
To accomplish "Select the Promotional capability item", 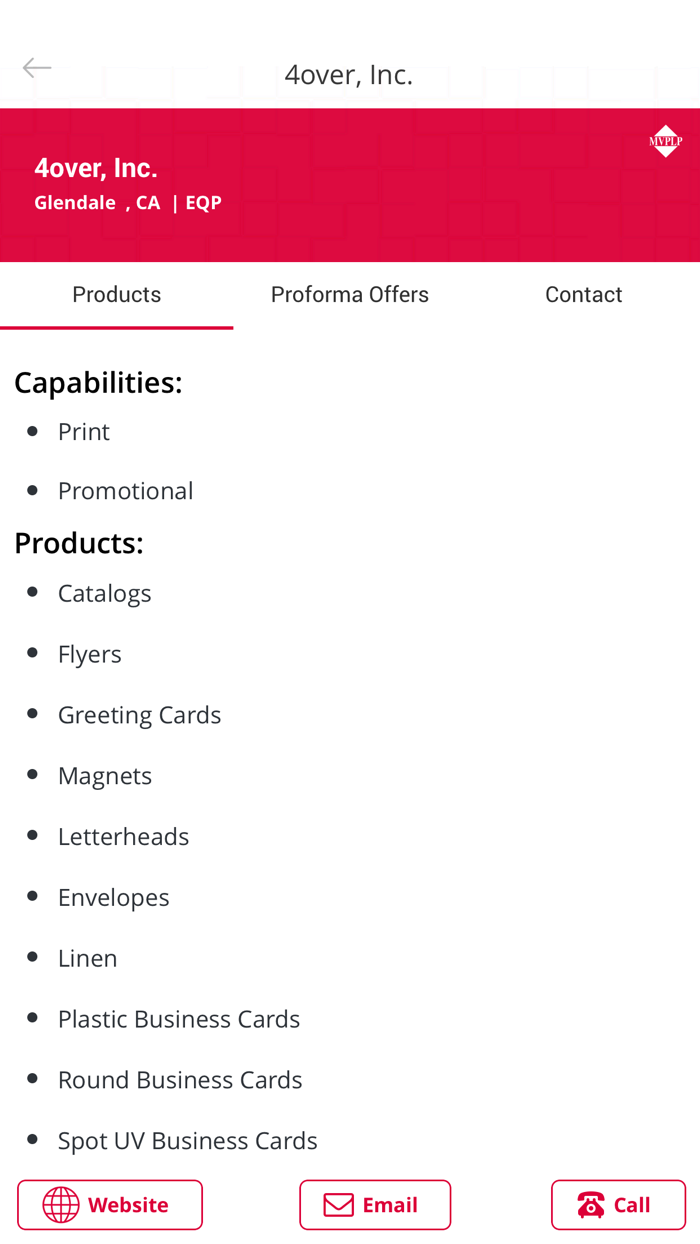I will point(126,491).
